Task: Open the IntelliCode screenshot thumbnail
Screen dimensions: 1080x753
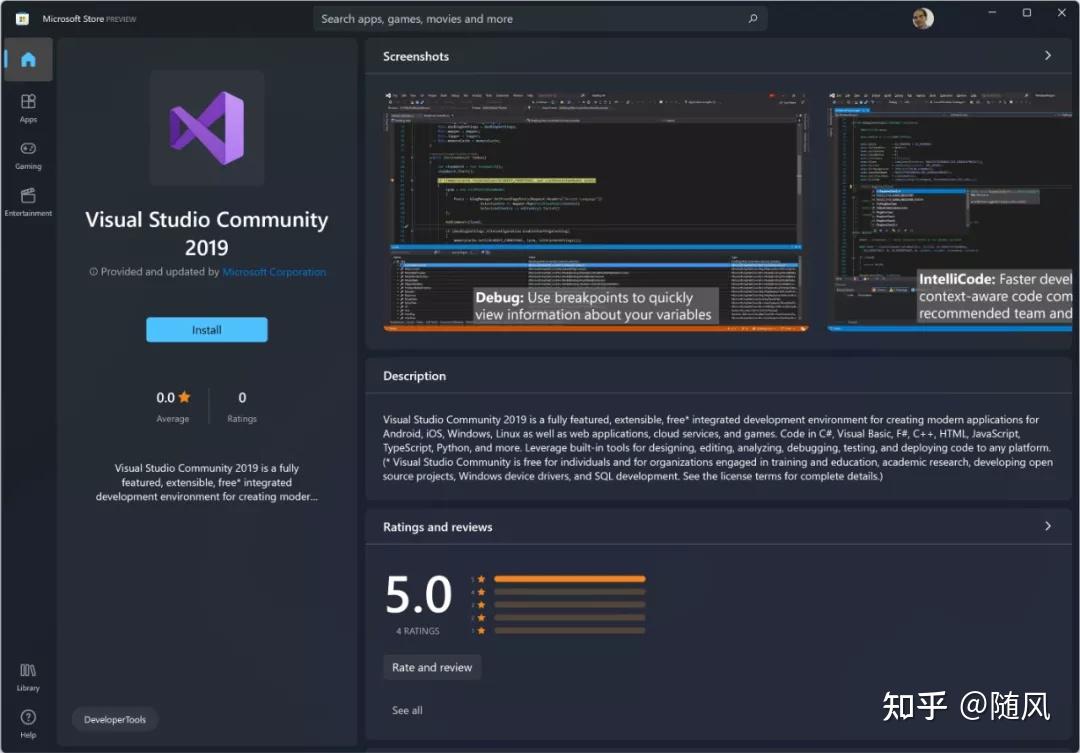Action: [949, 210]
